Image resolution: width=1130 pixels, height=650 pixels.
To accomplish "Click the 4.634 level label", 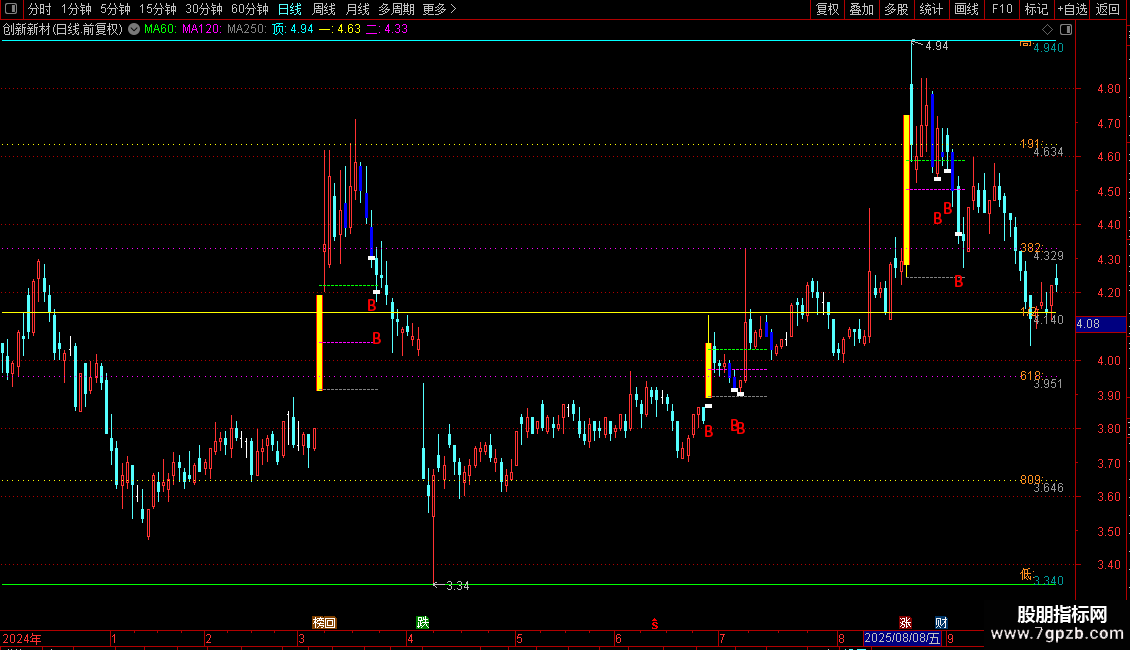I will tap(1048, 152).
